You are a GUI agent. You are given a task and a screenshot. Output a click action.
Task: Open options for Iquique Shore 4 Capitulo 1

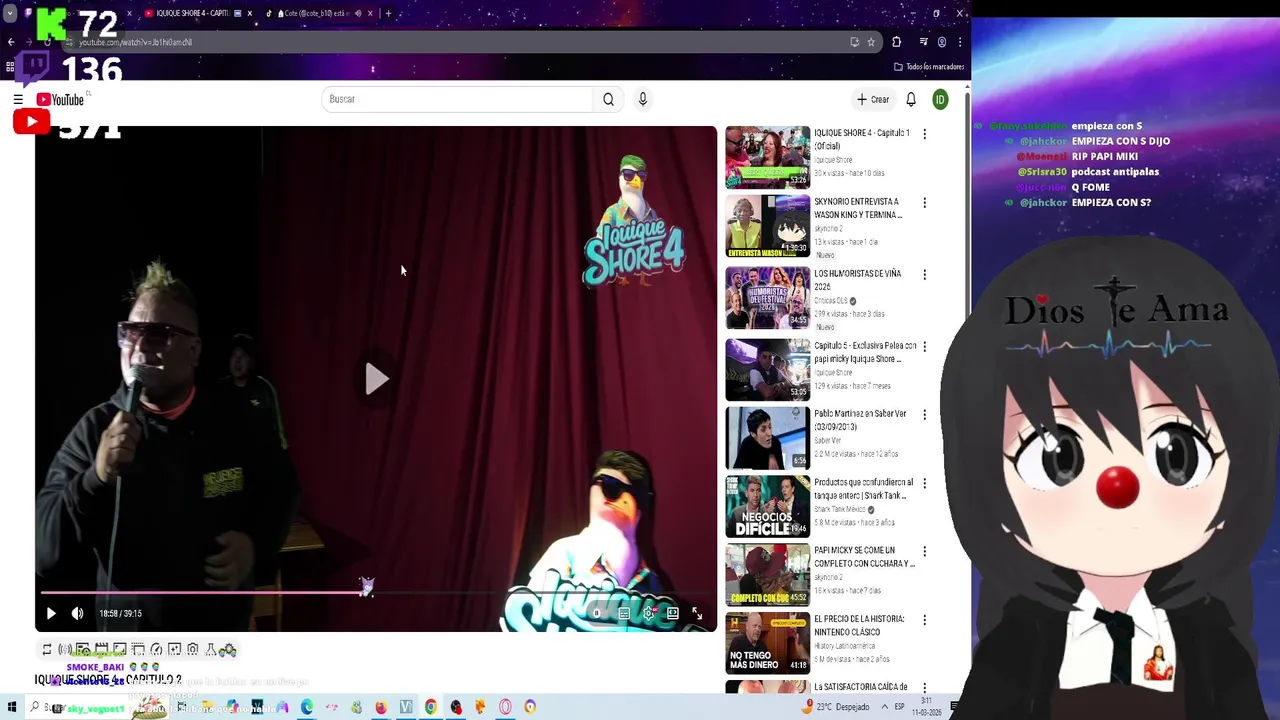pyautogui.click(x=924, y=133)
